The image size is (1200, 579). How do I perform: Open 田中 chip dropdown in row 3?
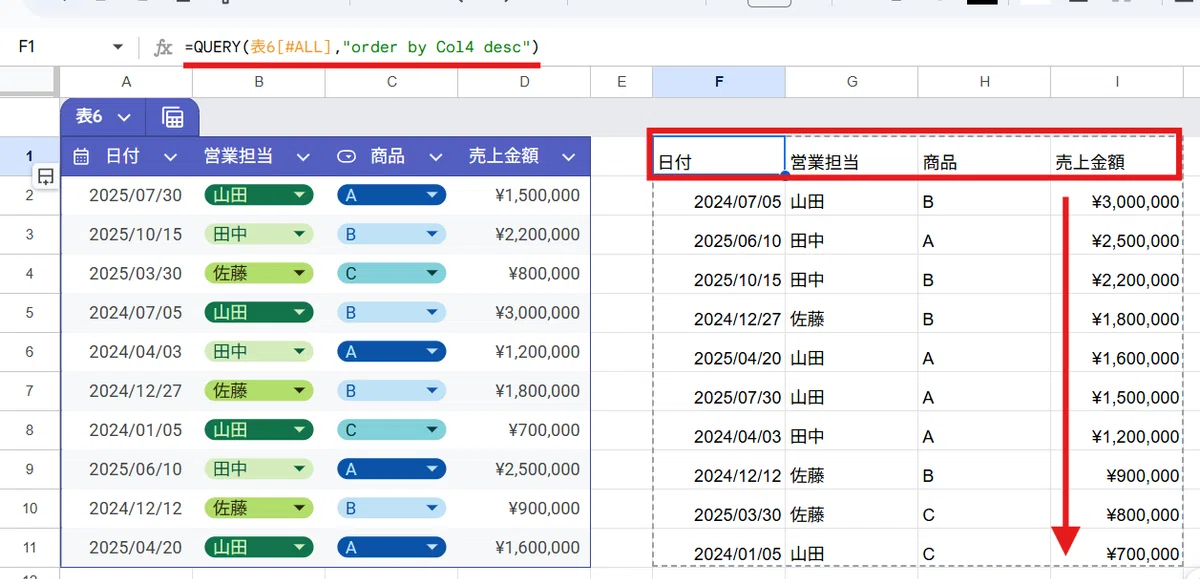(298, 234)
